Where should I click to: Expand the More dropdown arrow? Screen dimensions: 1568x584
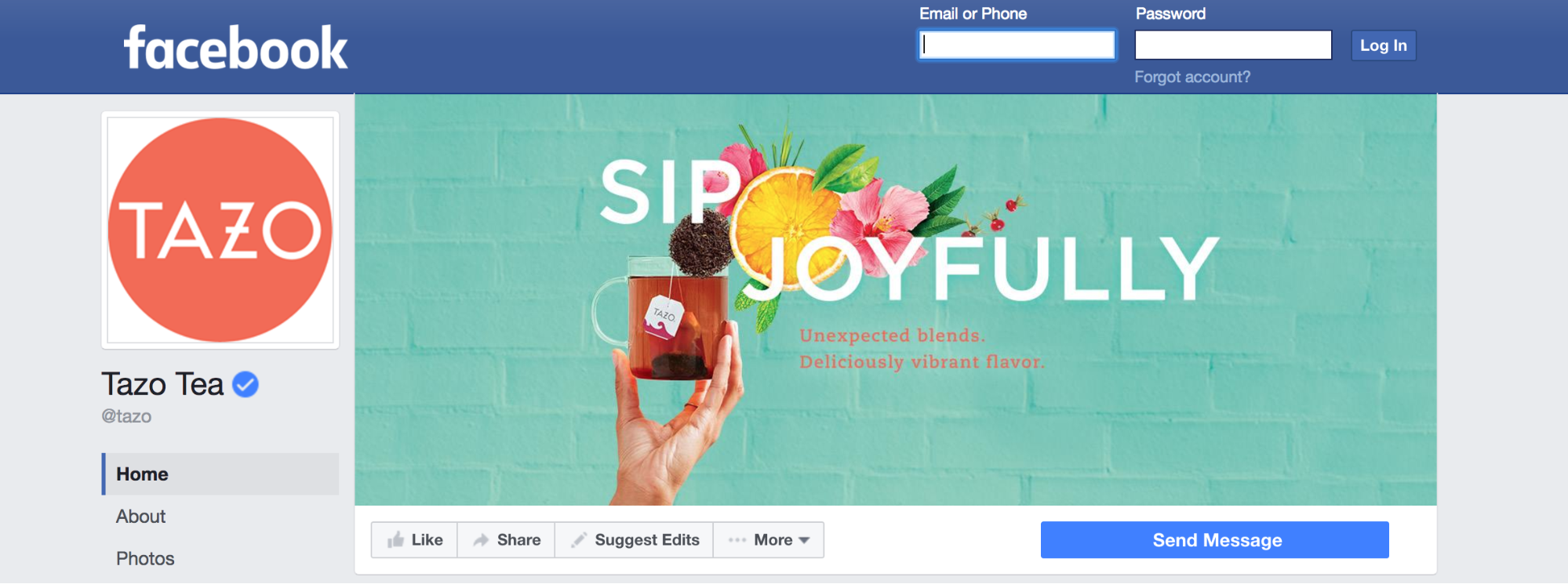(804, 540)
